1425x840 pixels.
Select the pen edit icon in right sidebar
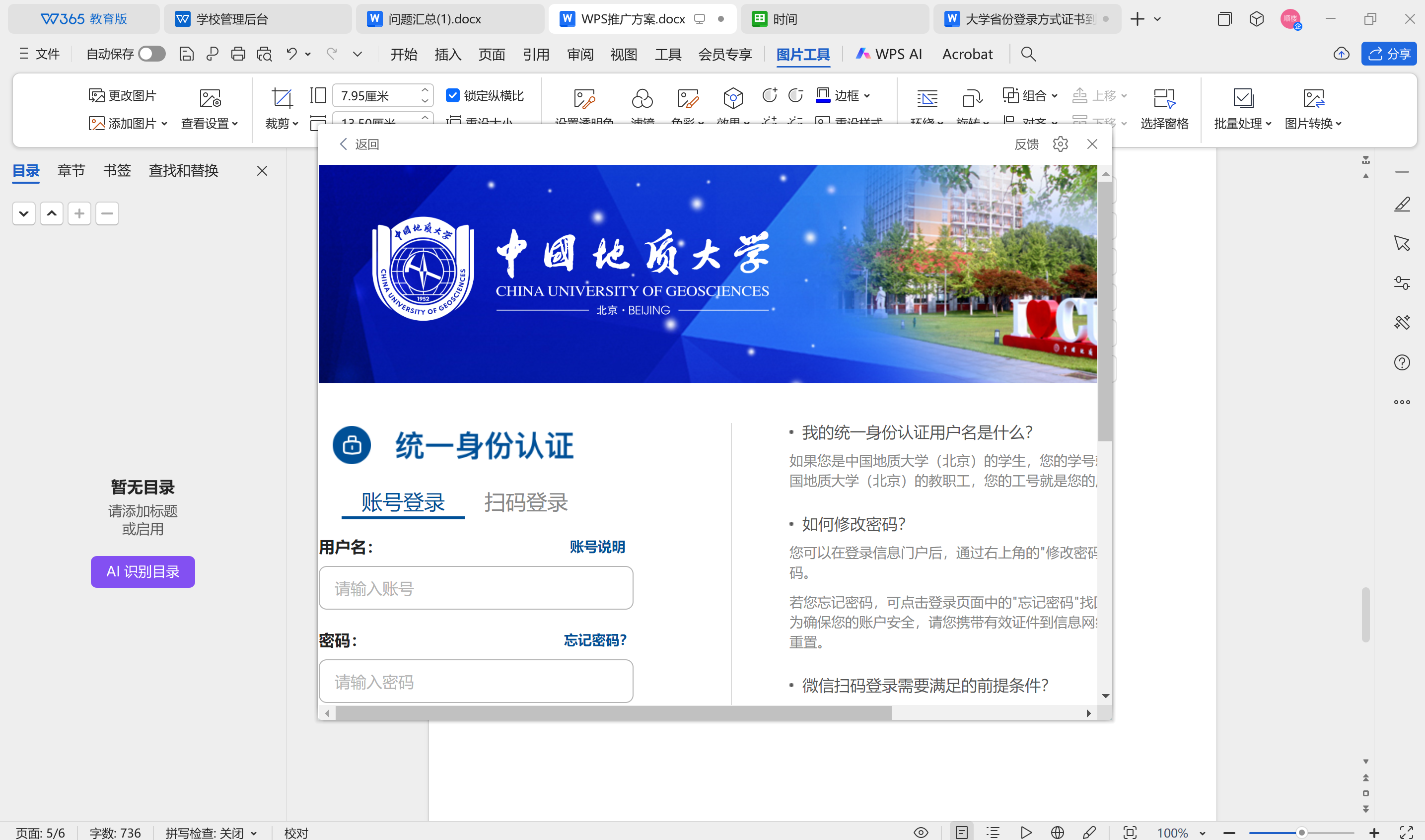1402,204
